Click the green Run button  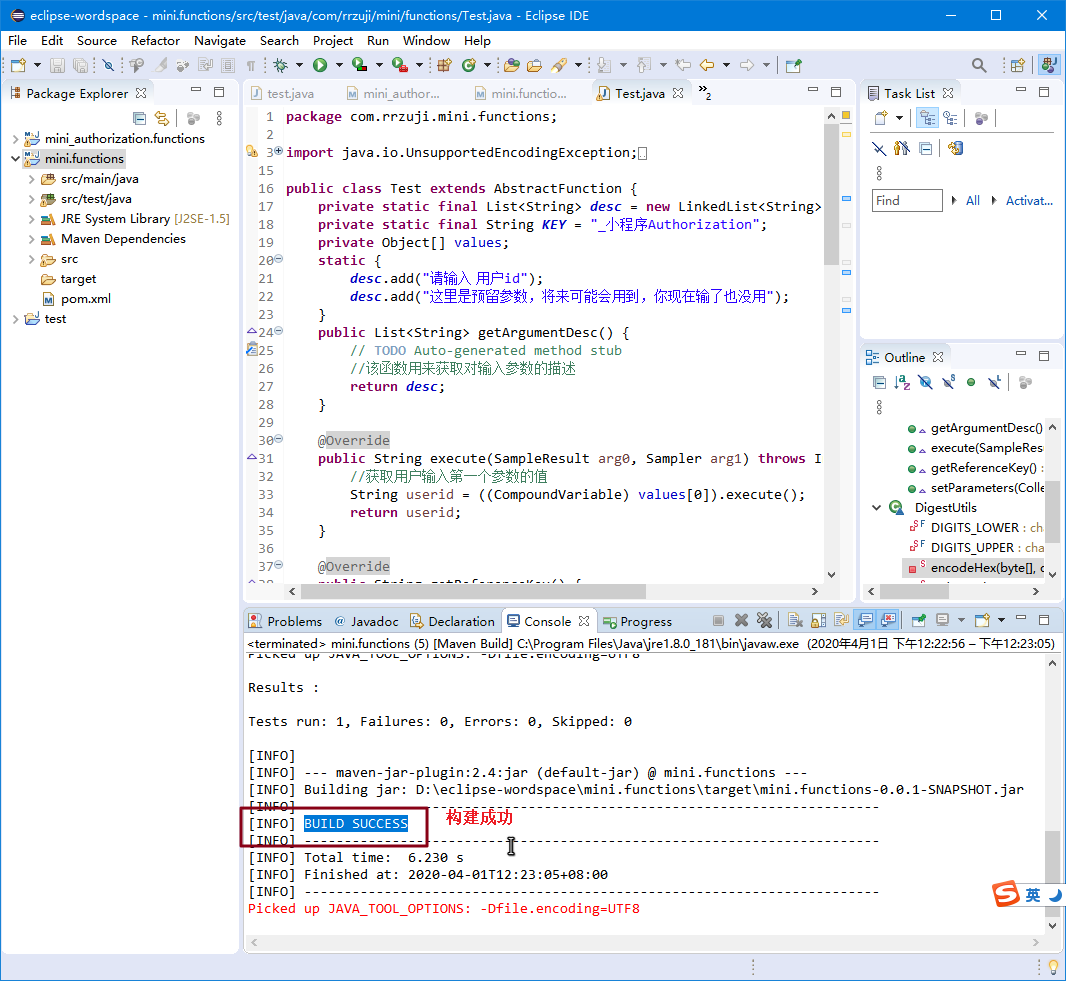pyautogui.click(x=320, y=65)
